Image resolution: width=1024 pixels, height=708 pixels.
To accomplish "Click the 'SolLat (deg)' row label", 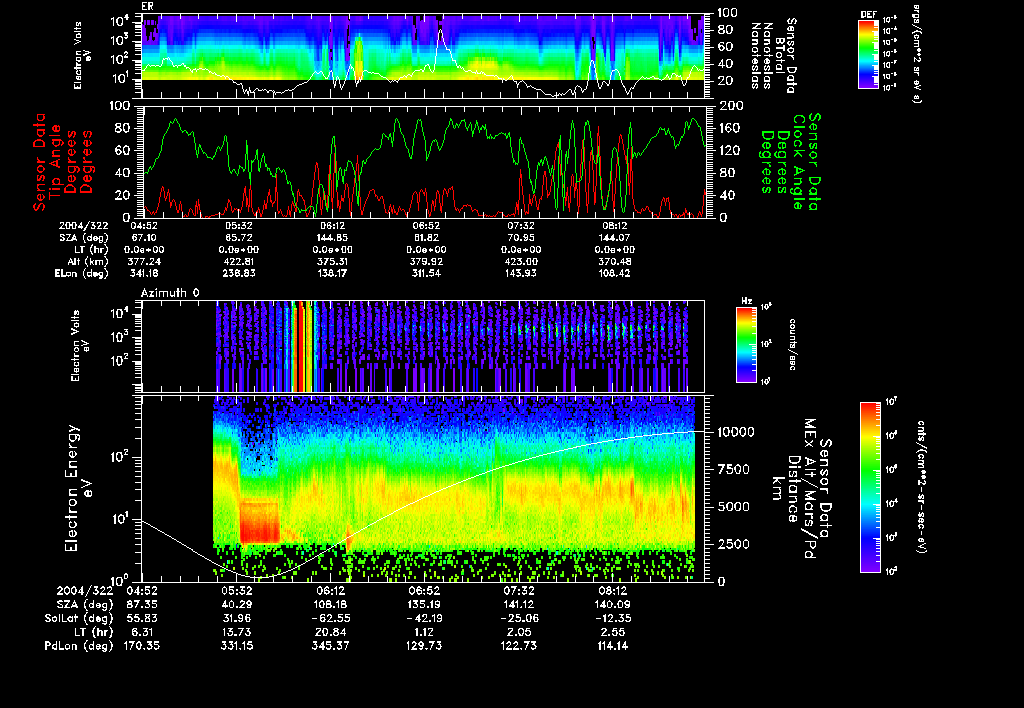I will tap(78, 619).
